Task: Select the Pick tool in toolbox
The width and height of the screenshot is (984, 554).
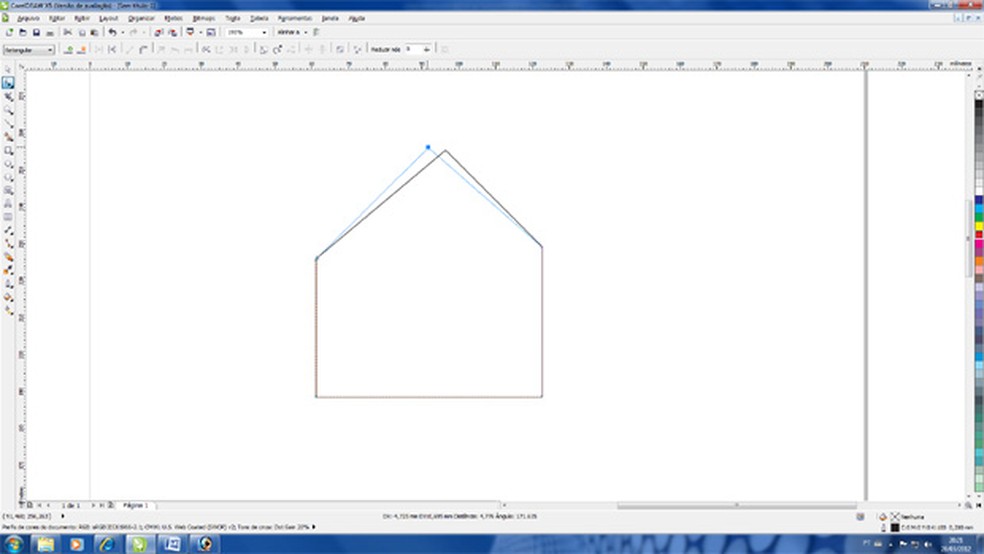Action: (x=8, y=70)
